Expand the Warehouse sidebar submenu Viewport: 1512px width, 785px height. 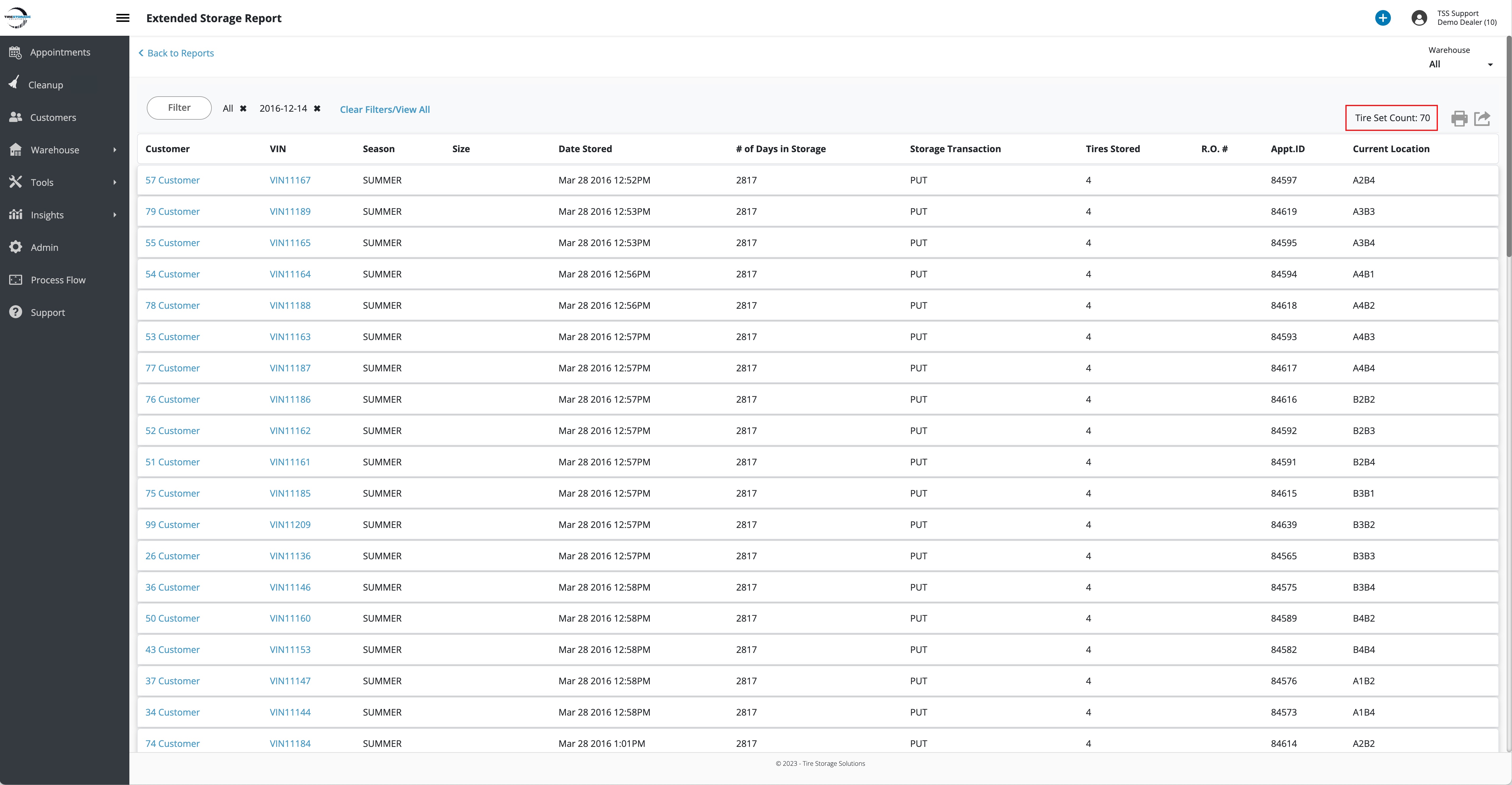[x=115, y=150]
